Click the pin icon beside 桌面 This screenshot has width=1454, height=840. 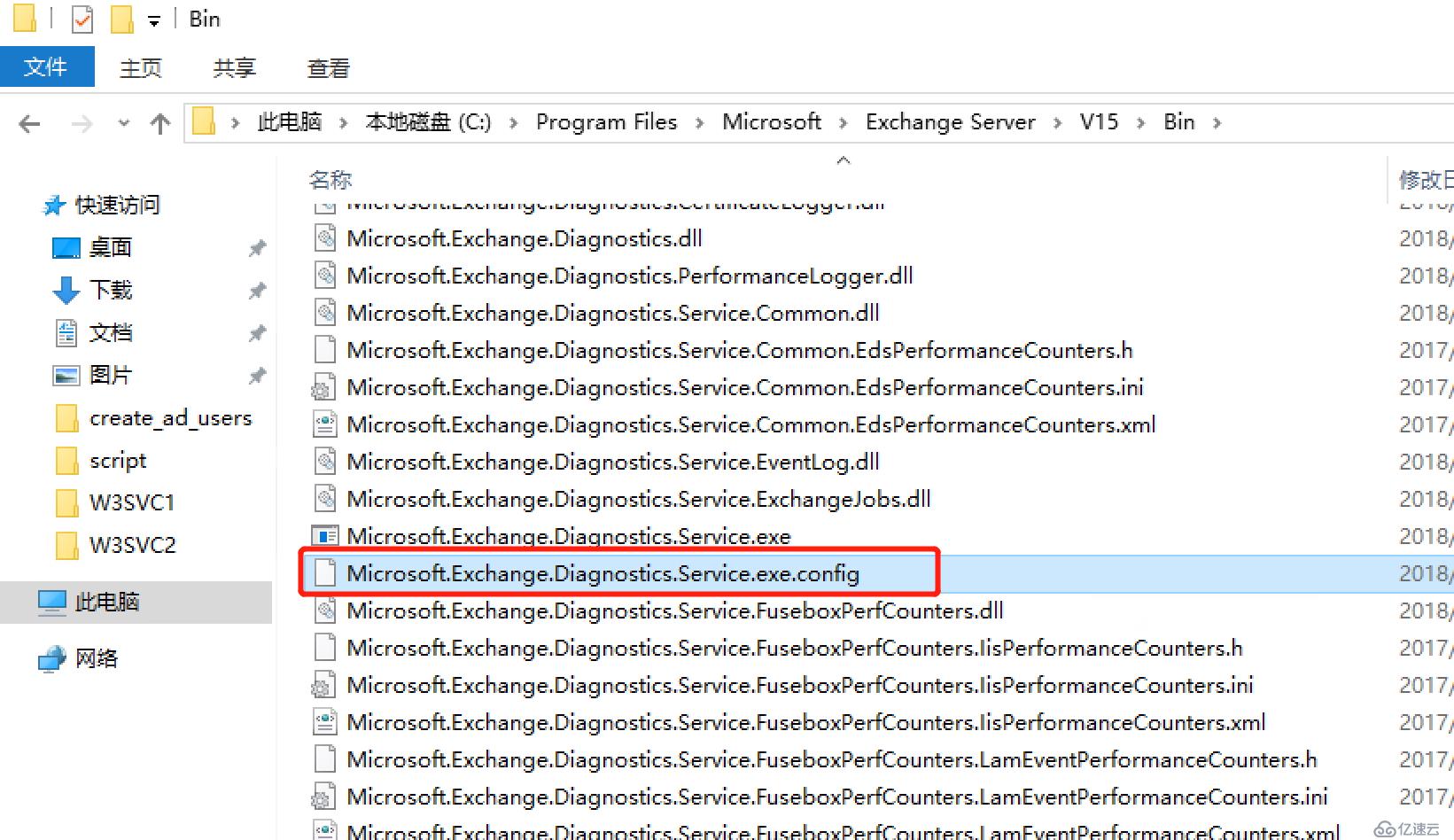coord(257,247)
